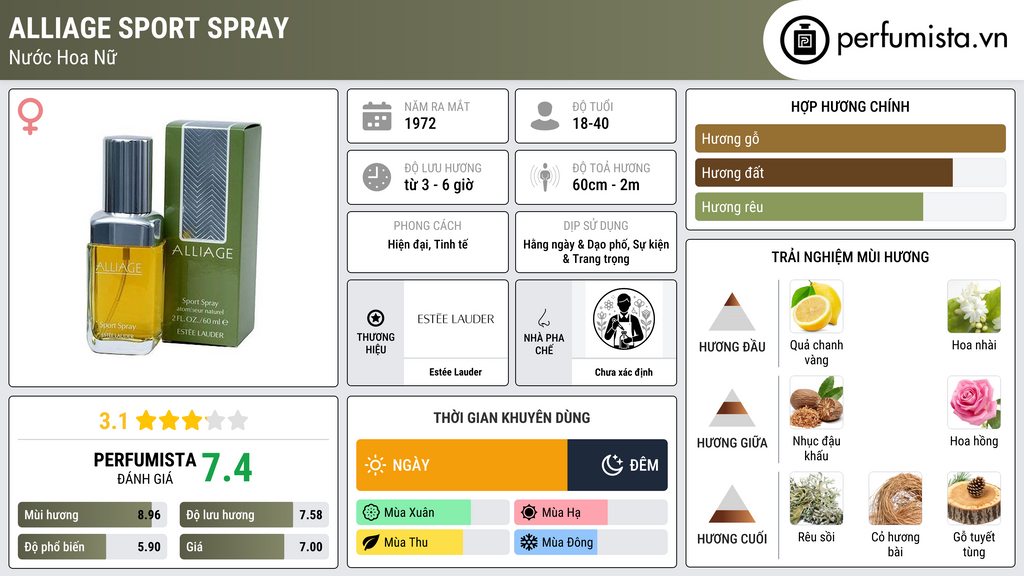Viewport: 1024px width, 576px height.
Task: Select the Ngày daytime segment with sun icon
Action: click(x=462, y=465)
